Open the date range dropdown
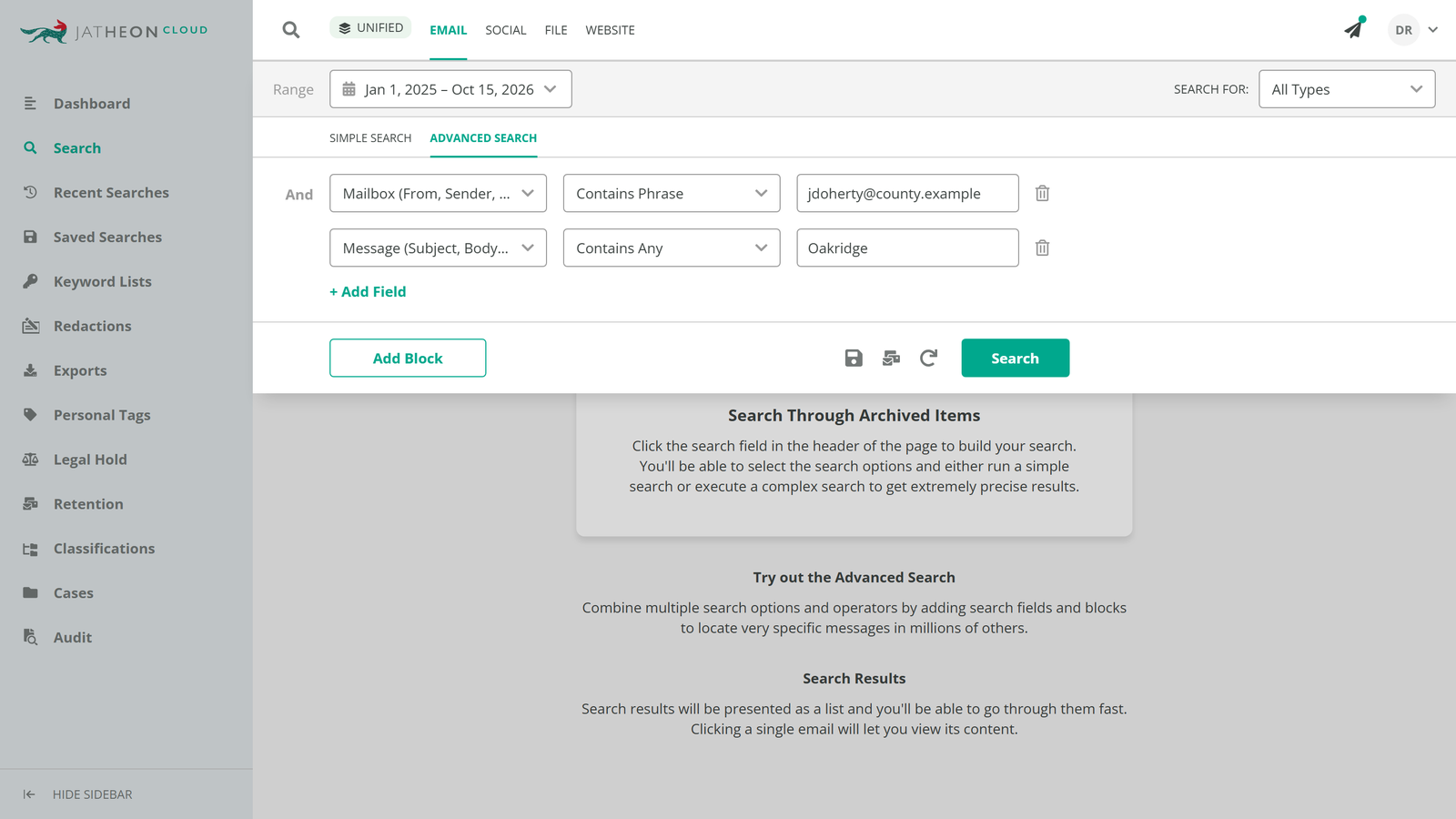This screenshot has width=1456, height=819. pyautogui.click(x=450, y=89)
